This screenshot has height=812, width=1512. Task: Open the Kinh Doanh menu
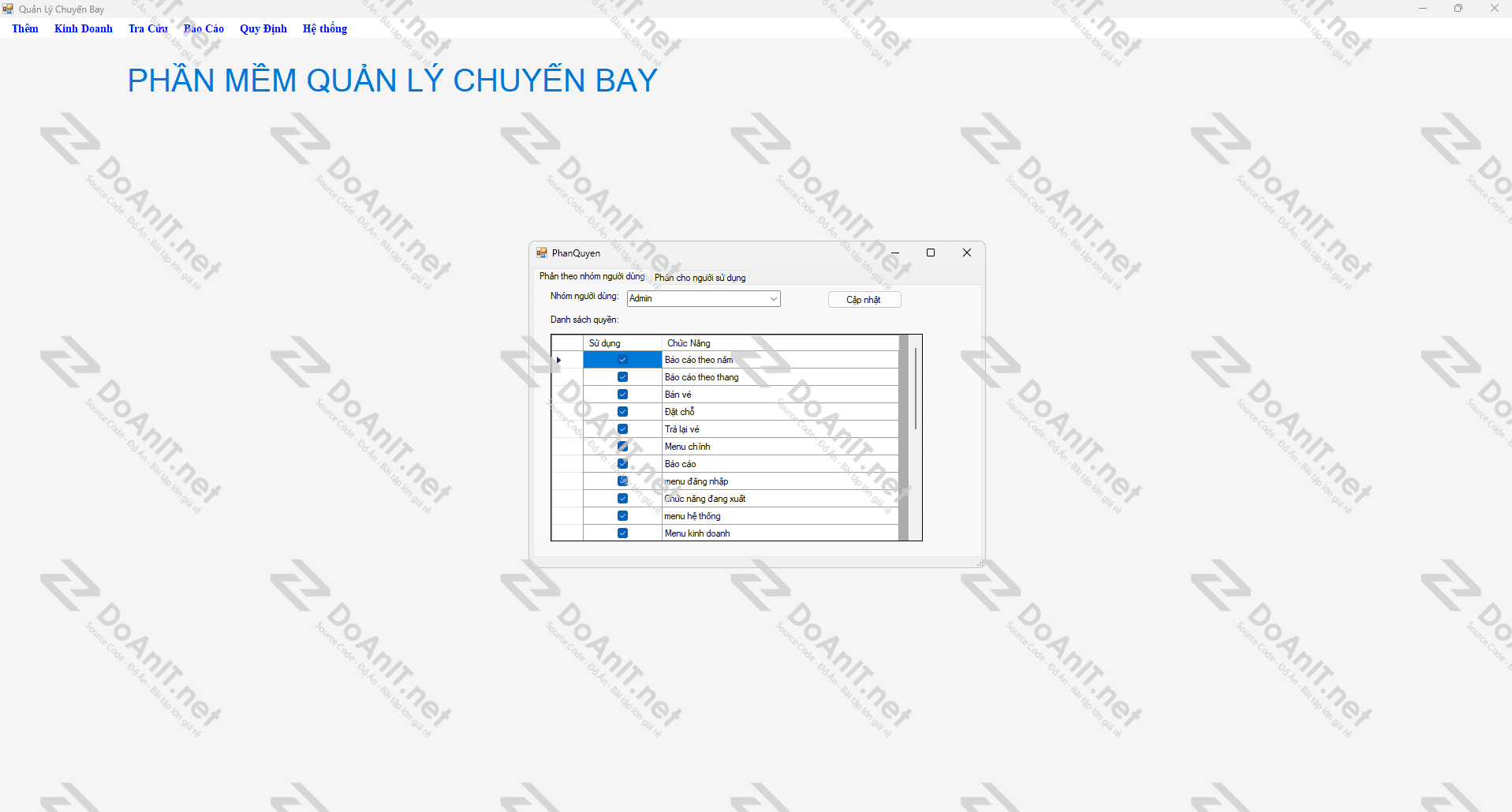(x=84, y=28)
